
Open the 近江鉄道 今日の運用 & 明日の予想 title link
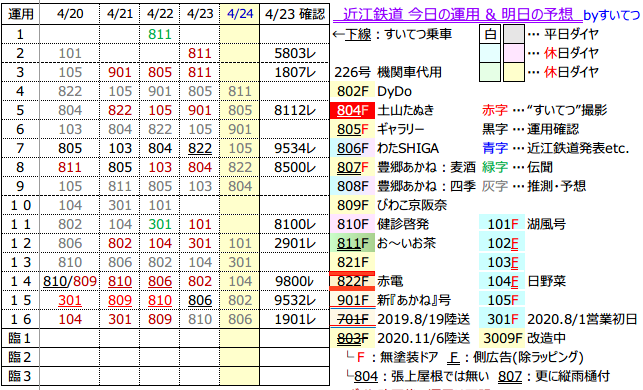tap(458, 15)
